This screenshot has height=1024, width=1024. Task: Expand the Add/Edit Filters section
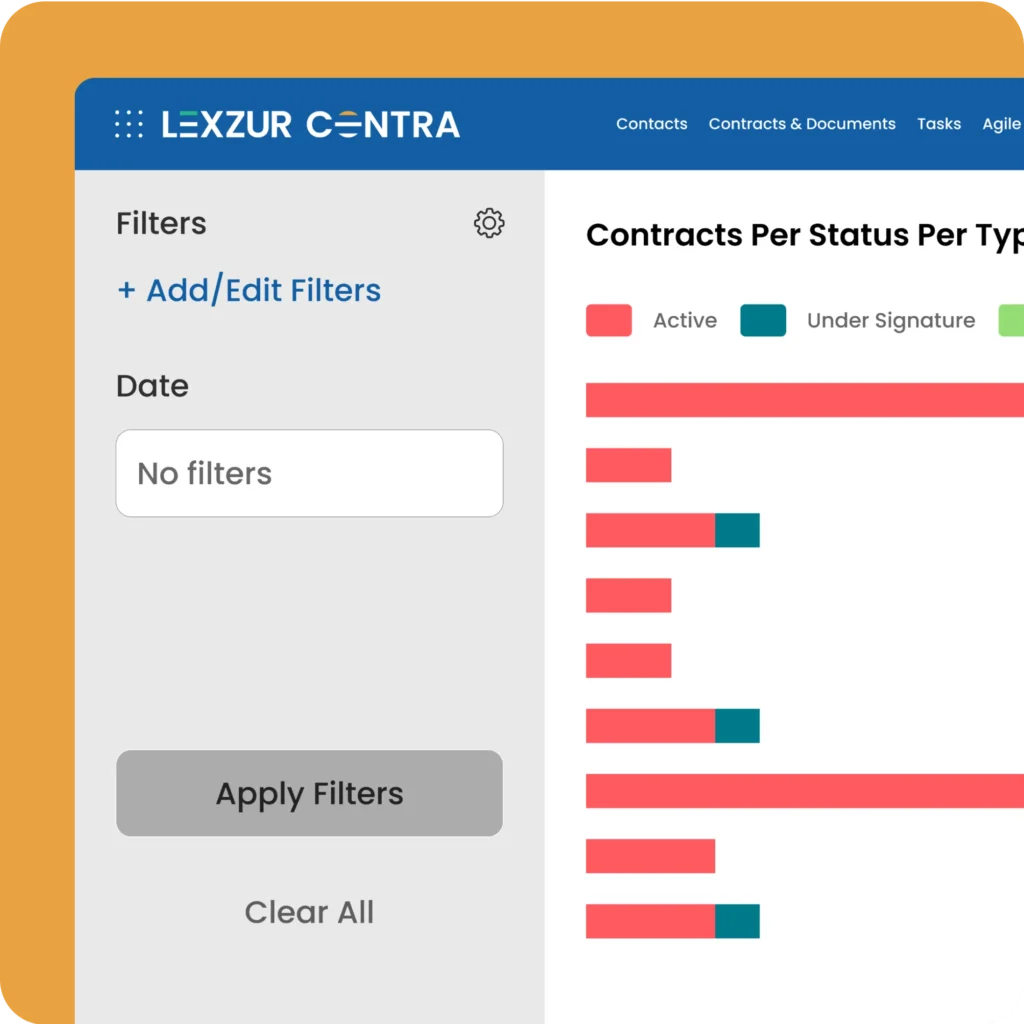click(249, 290)
